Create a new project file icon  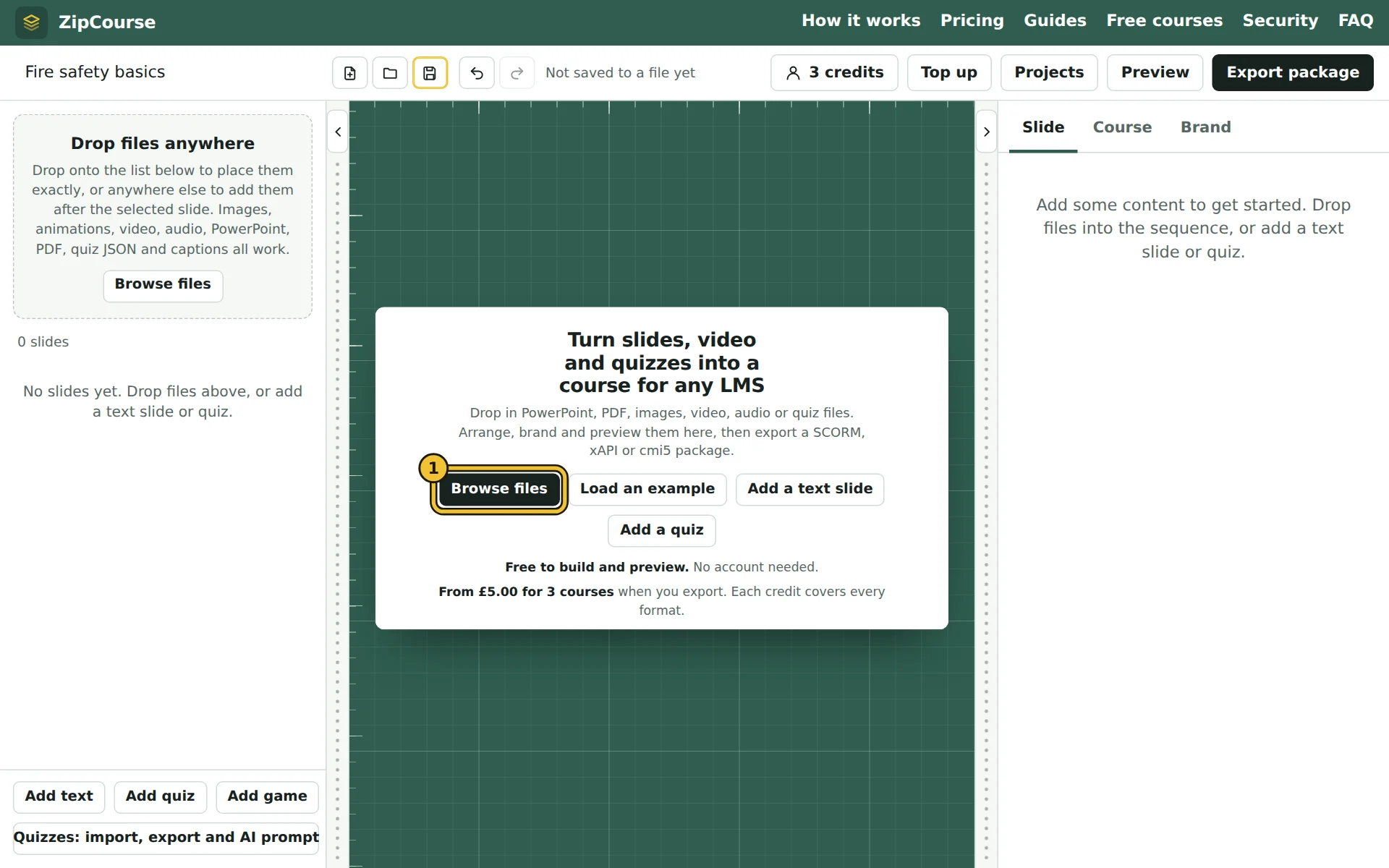point(350,73)
